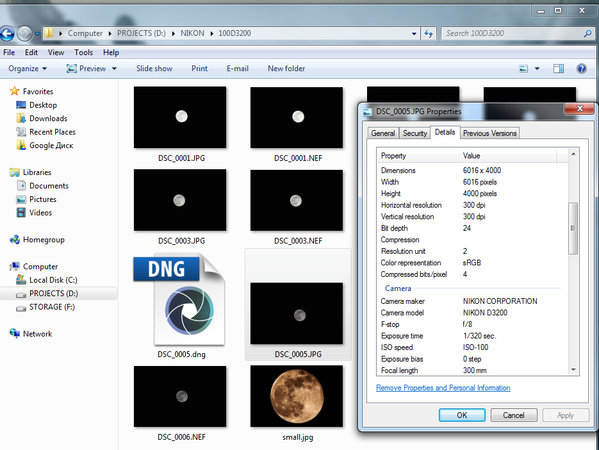Open the Help question mark icon
The width and height of the screenshot is (599, 450).
click(581, 69)
